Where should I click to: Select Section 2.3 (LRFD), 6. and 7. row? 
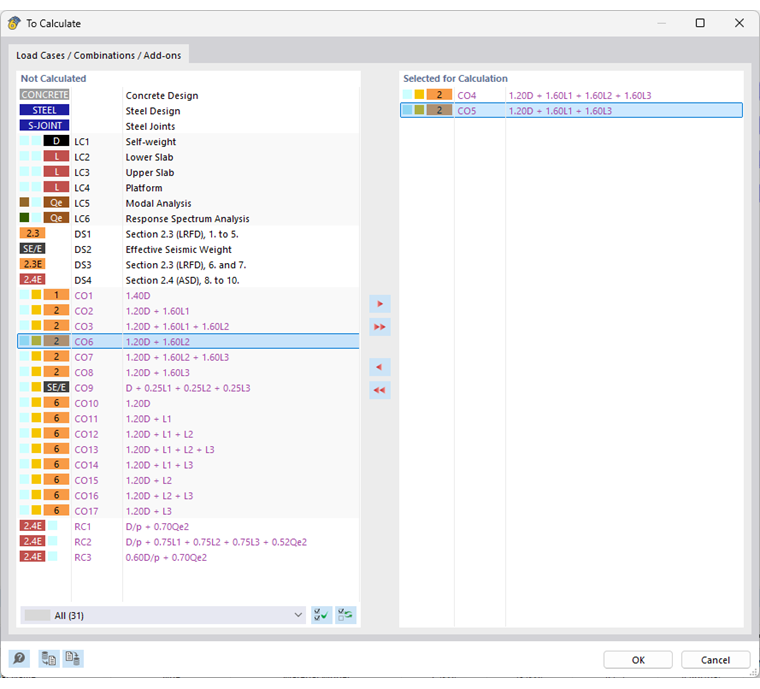point(188,265)
